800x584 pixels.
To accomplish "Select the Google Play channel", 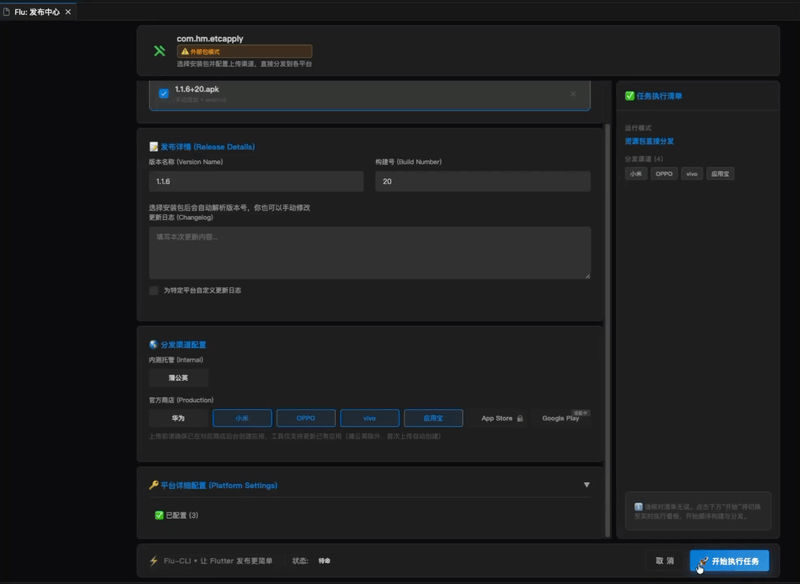I will (x=561, y=418).
